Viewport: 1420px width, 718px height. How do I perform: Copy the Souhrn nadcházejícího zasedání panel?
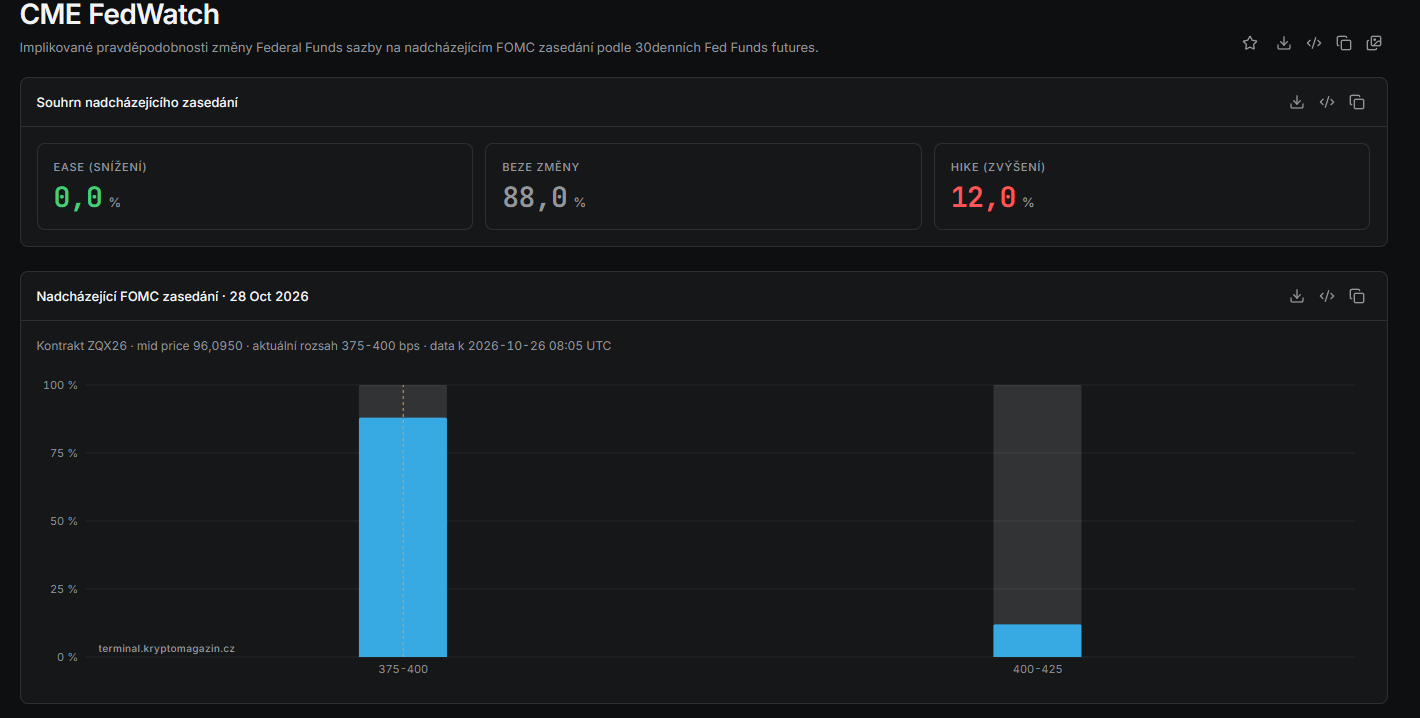point(1357,102)
